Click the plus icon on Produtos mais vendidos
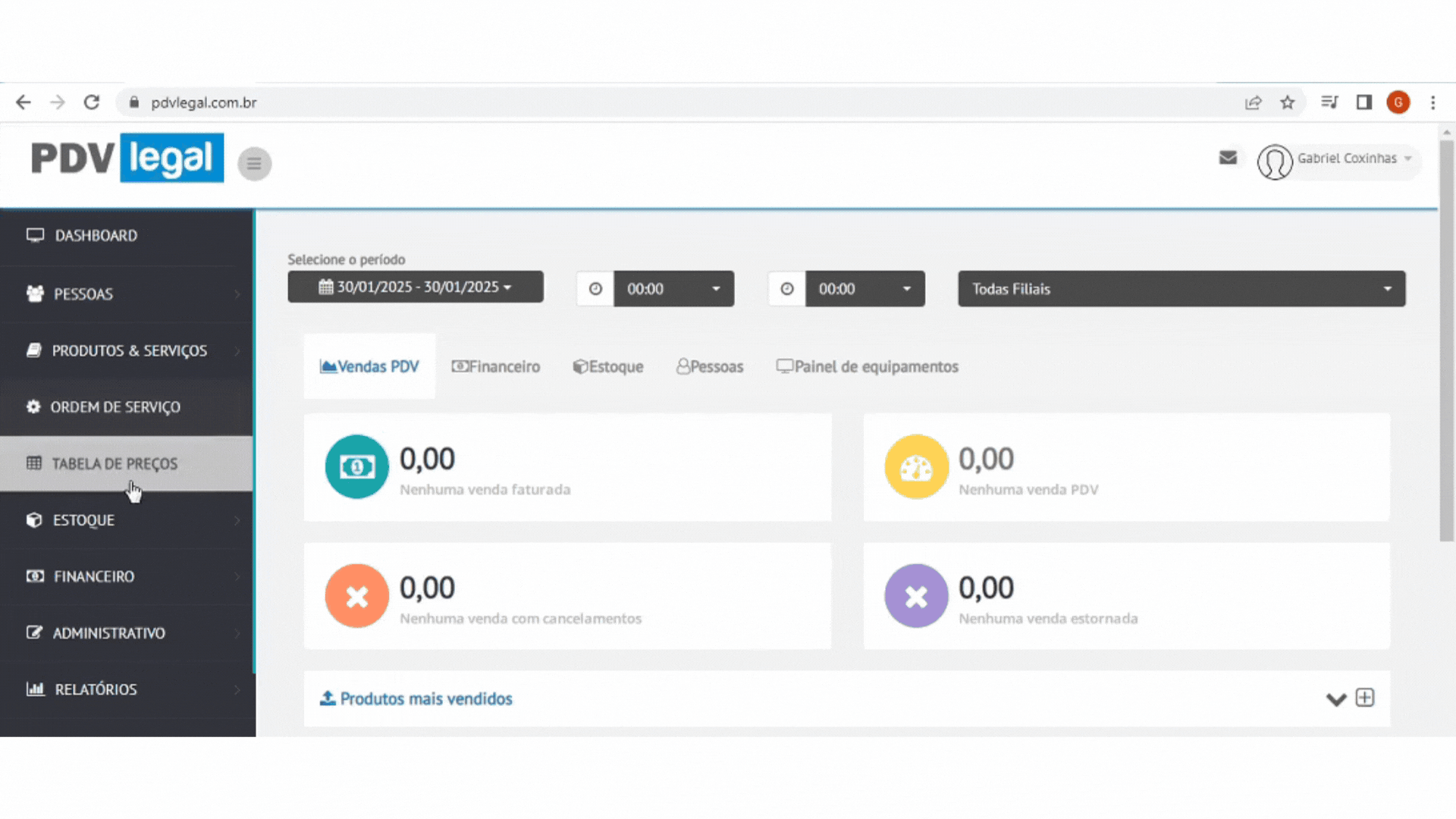The image size is (1456, 819). pyautogui.click(x=1365, y=698)
